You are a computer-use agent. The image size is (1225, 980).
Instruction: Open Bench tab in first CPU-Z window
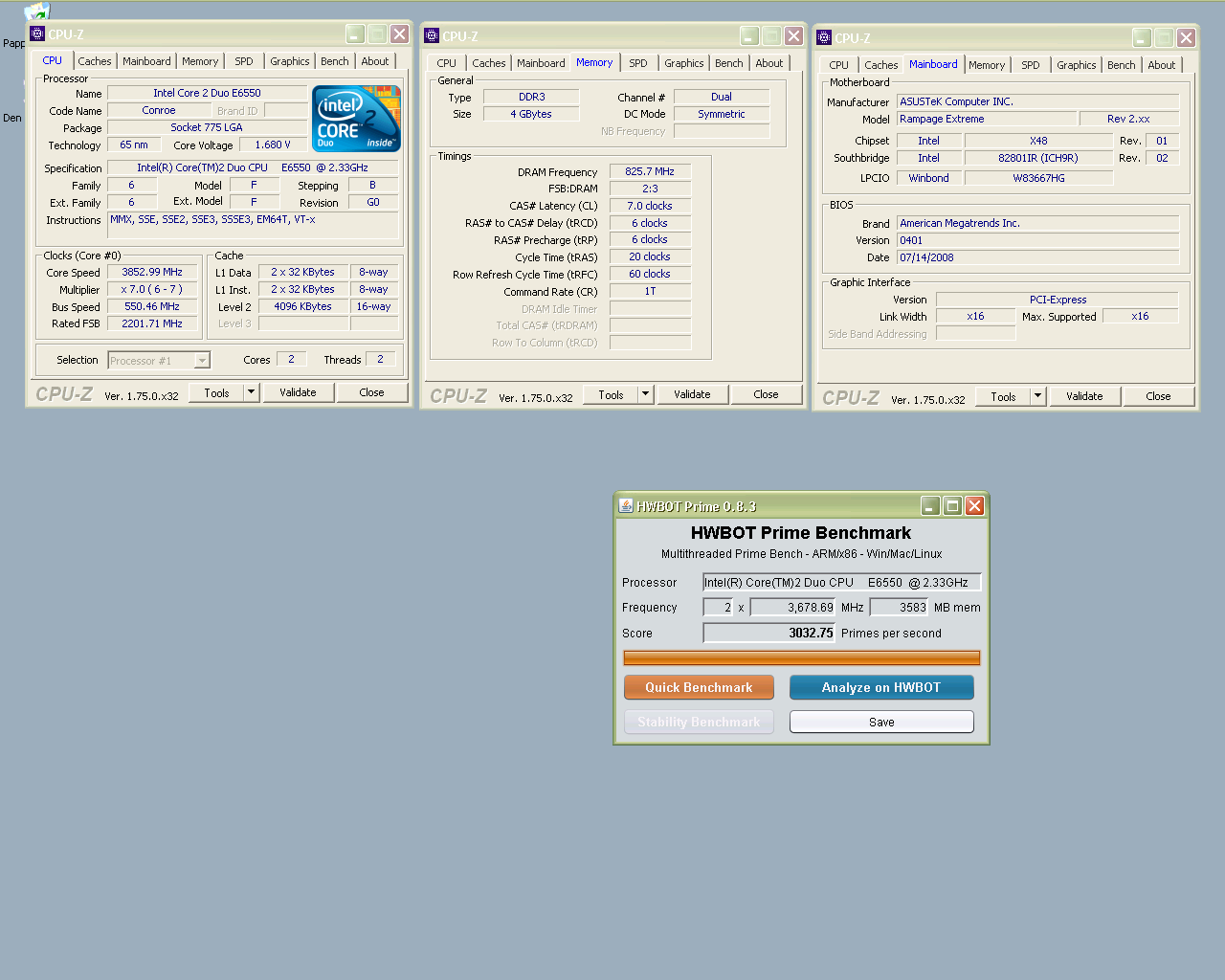(335, 61)
